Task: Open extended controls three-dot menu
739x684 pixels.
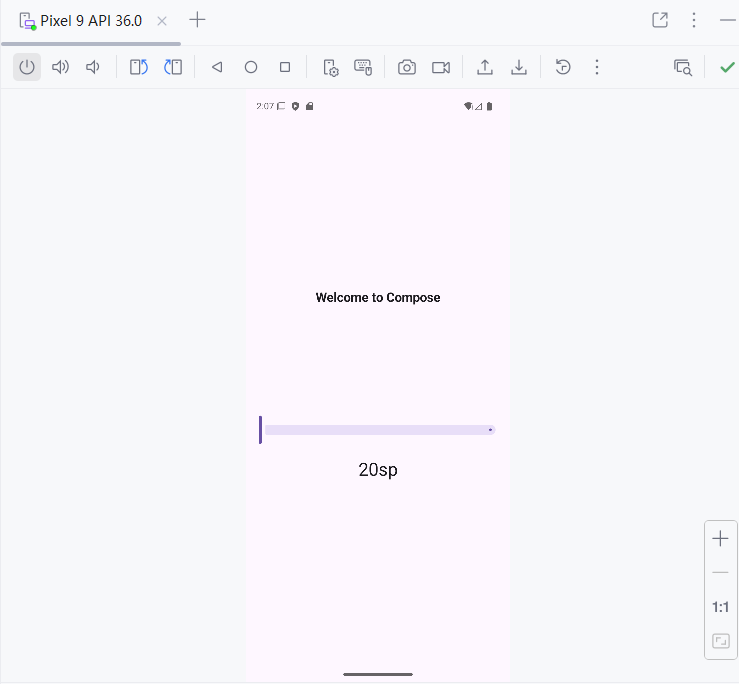Action: coord(597,67)
